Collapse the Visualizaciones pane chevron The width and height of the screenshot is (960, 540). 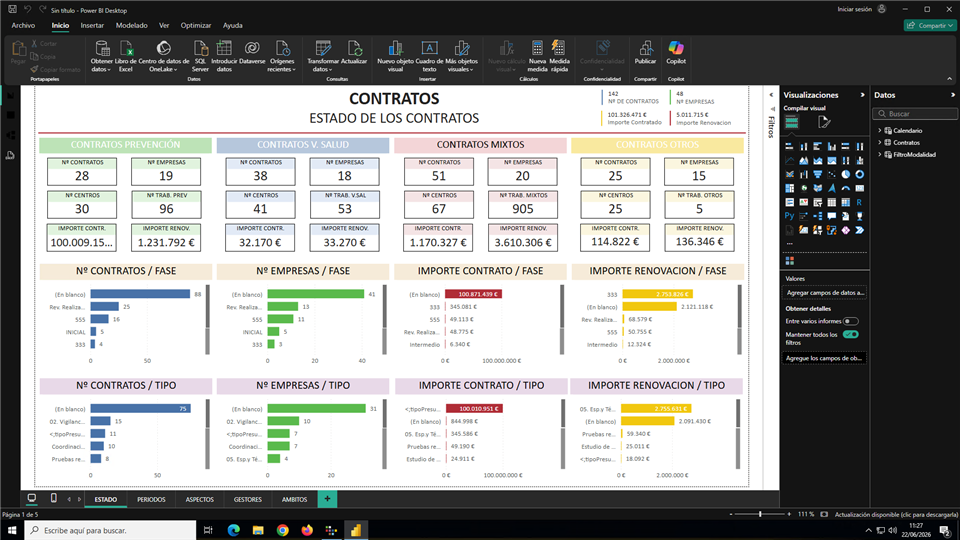coord(863,95)
